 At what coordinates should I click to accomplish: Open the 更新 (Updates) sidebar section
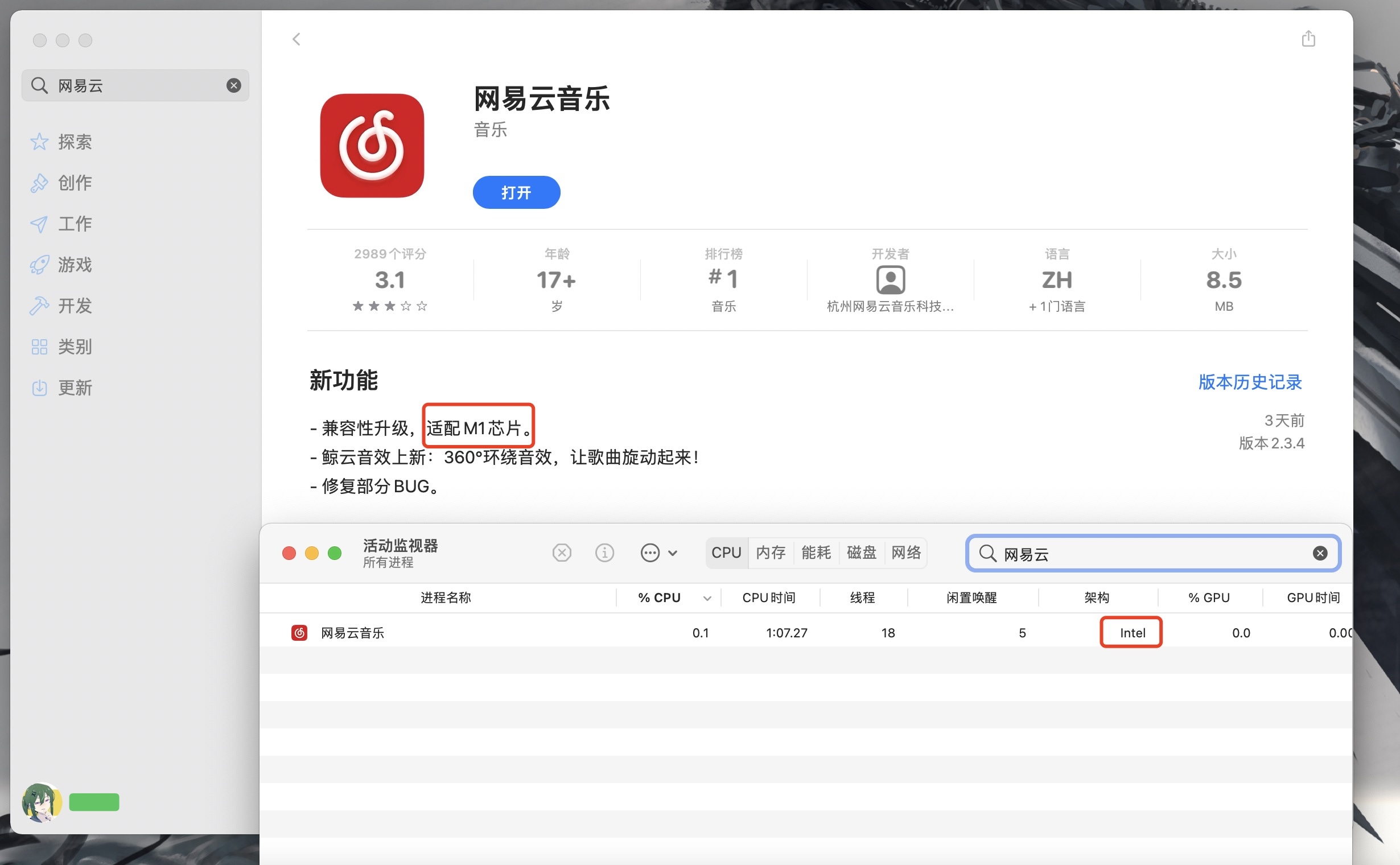pos(75,388)
